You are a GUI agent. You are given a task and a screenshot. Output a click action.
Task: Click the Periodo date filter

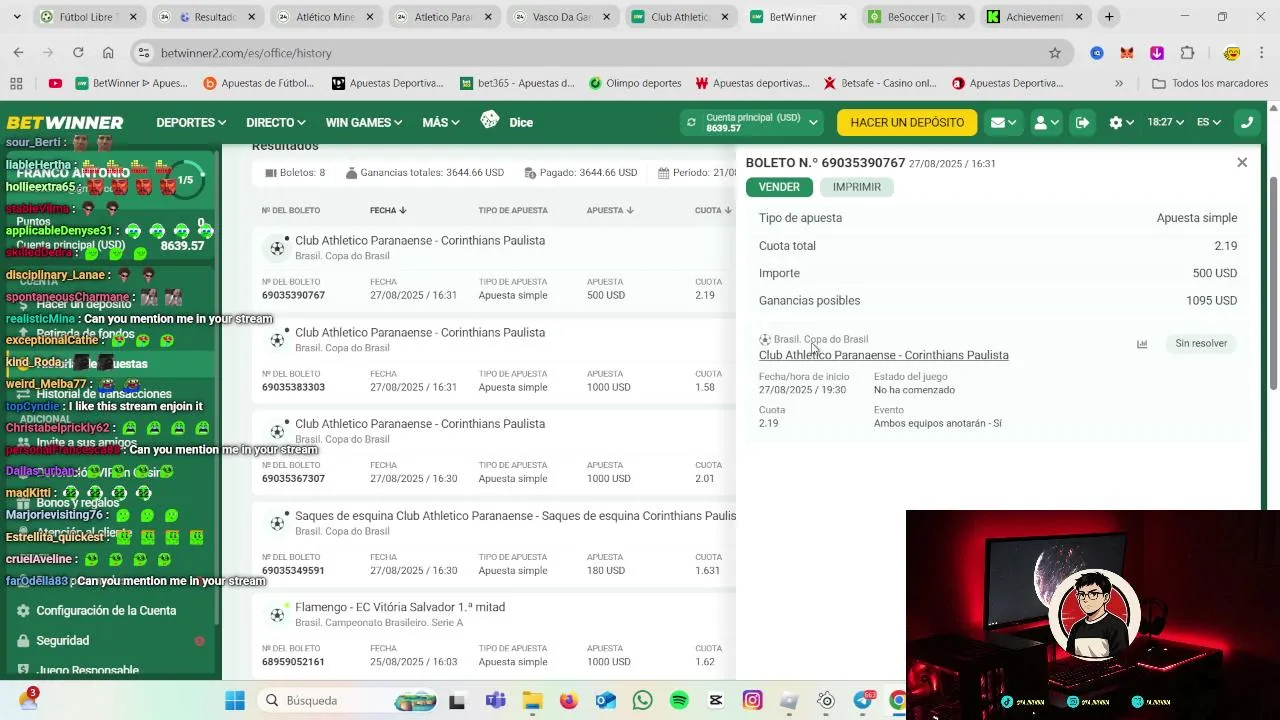click(697, 173)
